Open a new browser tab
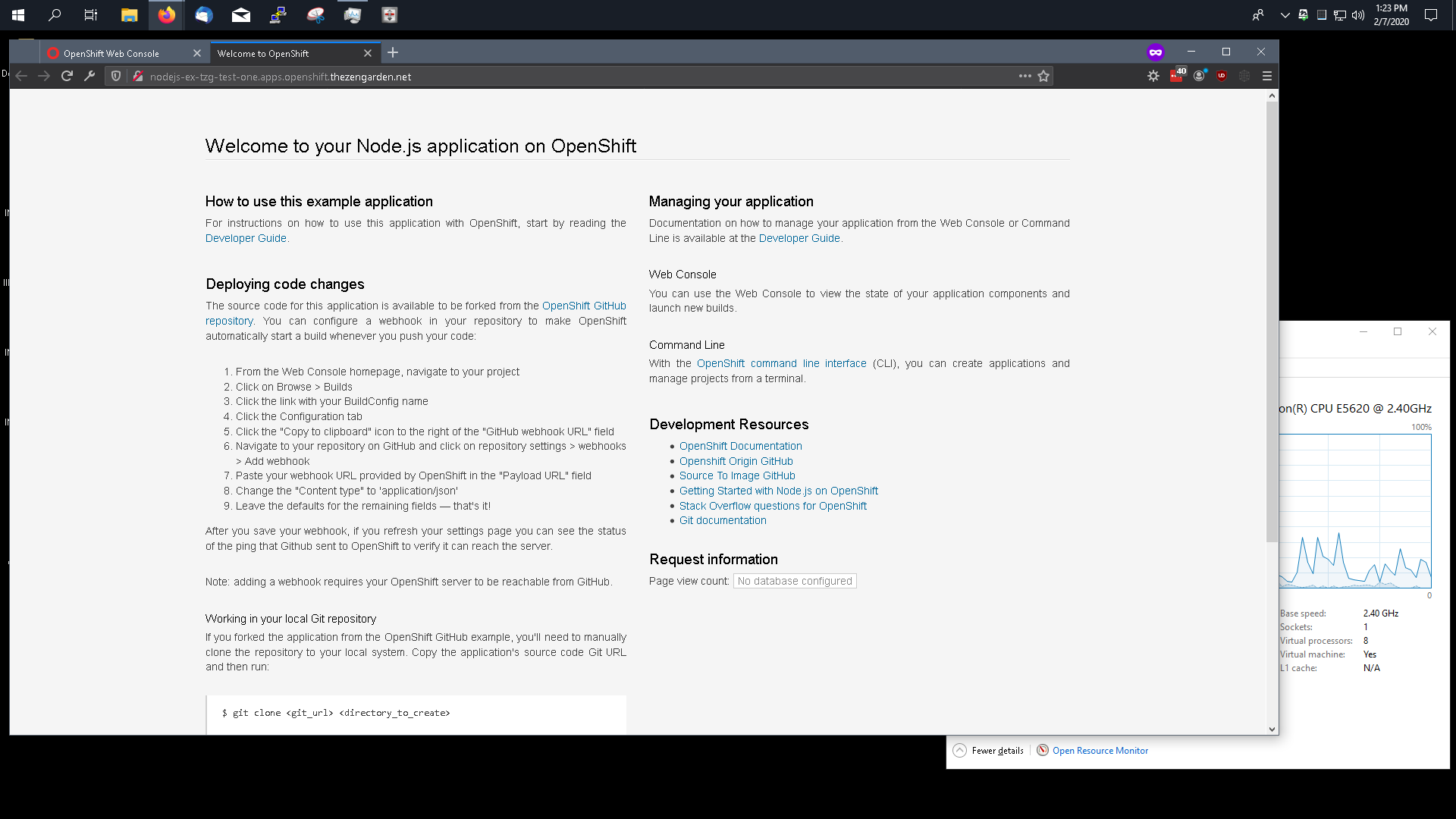Screen dimensions: 1456x819 [x=393, y=52]
